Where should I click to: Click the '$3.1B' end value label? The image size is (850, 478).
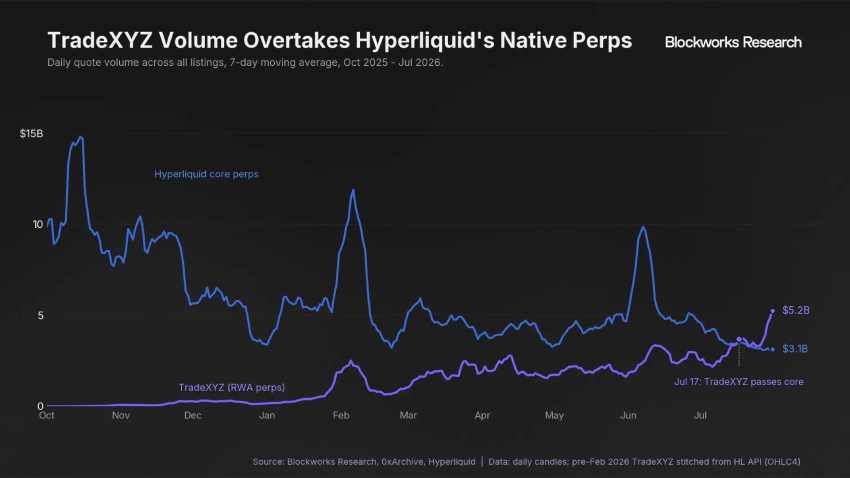point(795,348)
